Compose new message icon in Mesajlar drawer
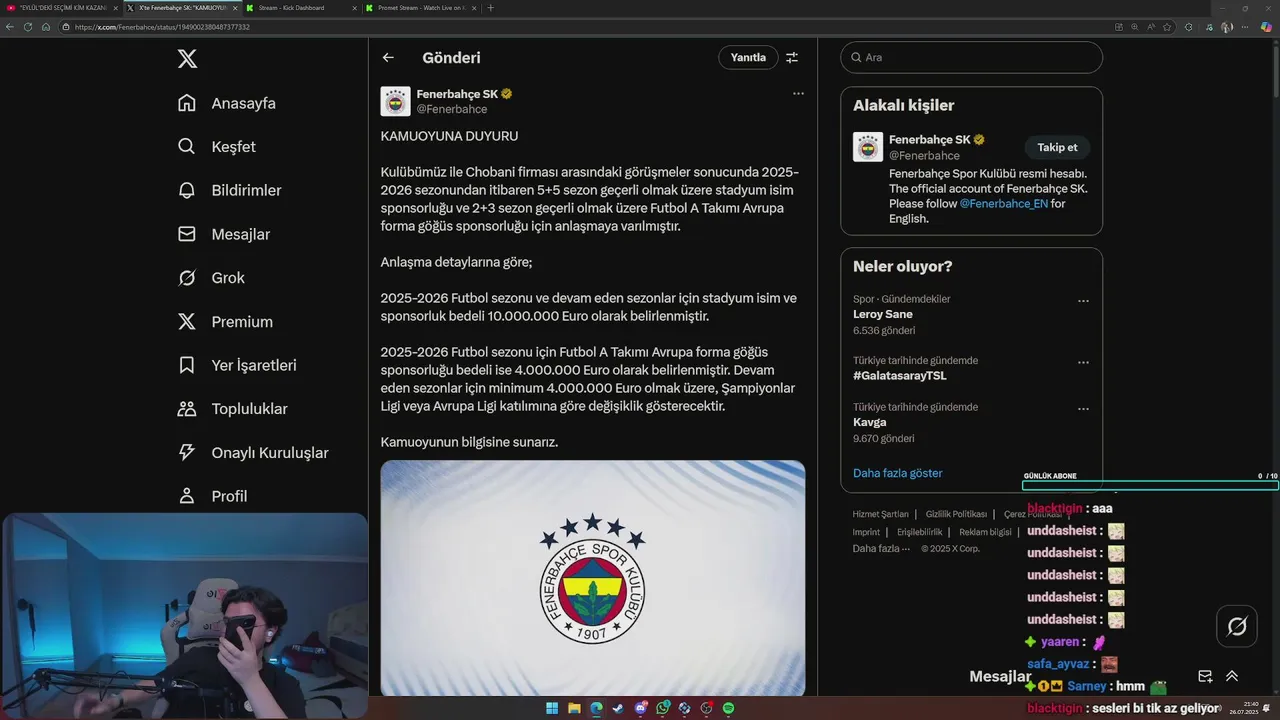This screenshot has width=1280, height=720. (x=1205, y=677)
